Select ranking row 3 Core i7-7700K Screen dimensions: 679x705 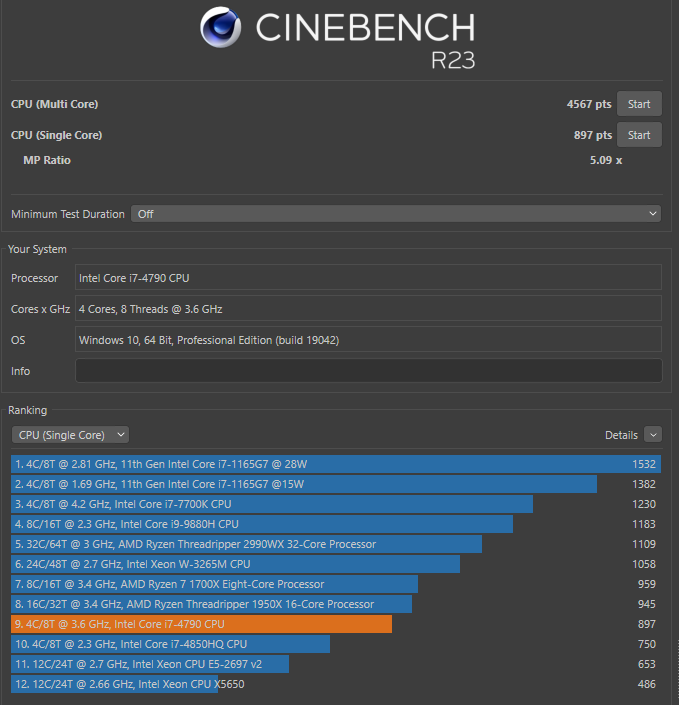click(336, 504)
